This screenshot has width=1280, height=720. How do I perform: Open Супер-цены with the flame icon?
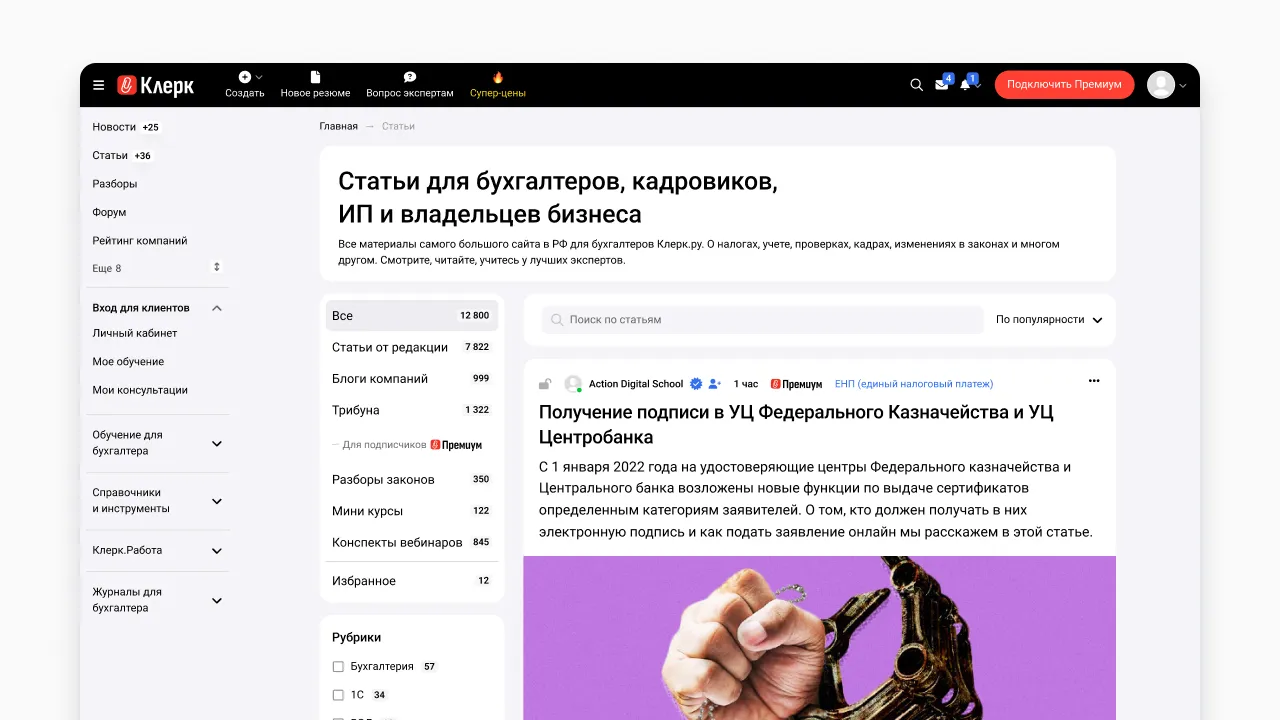[498, 85]
